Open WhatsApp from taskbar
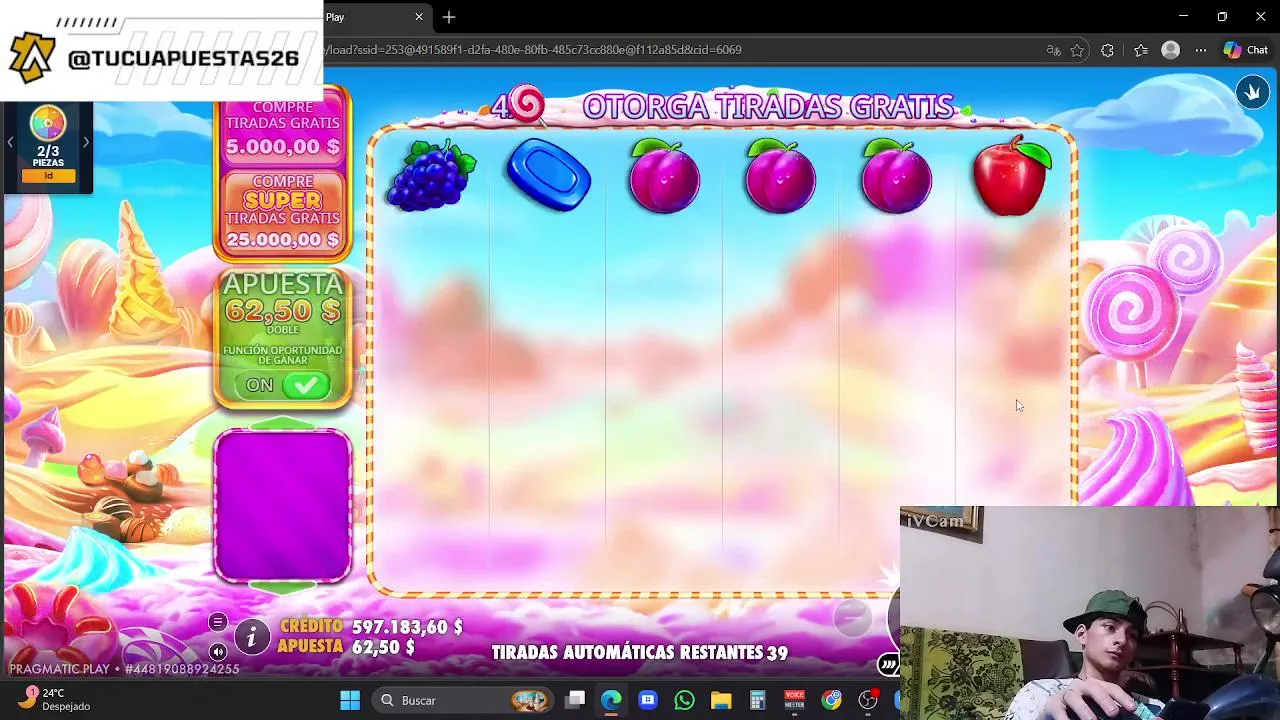This screenshot has height=720, width=1280. pos(684,700)
